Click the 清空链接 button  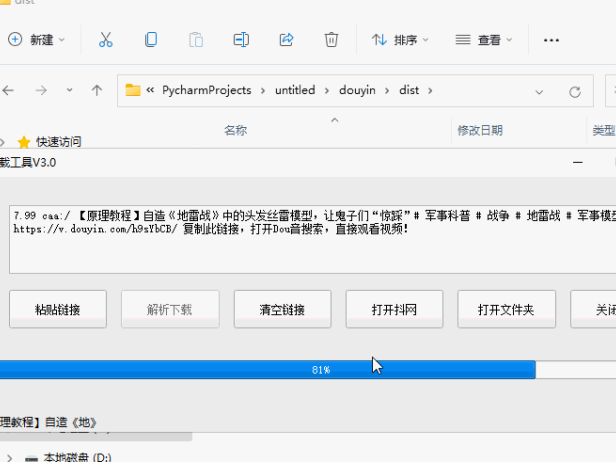[x=282, y=310]
